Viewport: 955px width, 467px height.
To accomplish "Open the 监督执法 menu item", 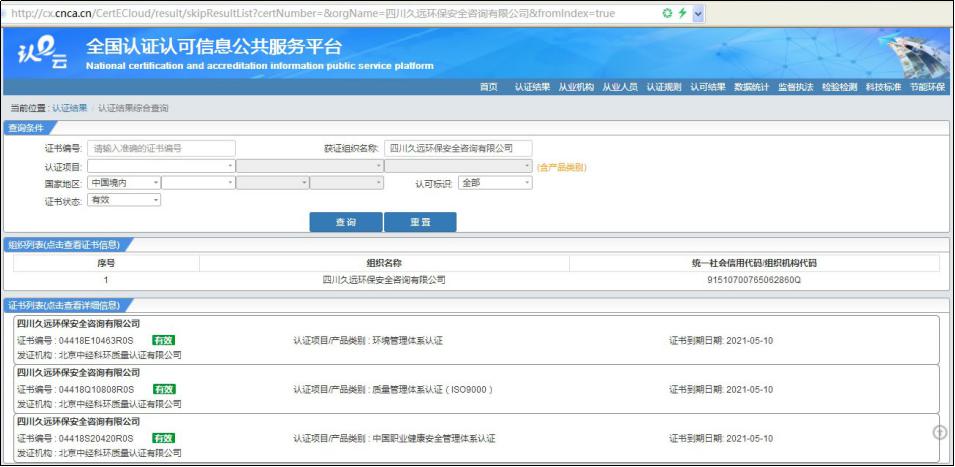I will [x=795, y=87].
